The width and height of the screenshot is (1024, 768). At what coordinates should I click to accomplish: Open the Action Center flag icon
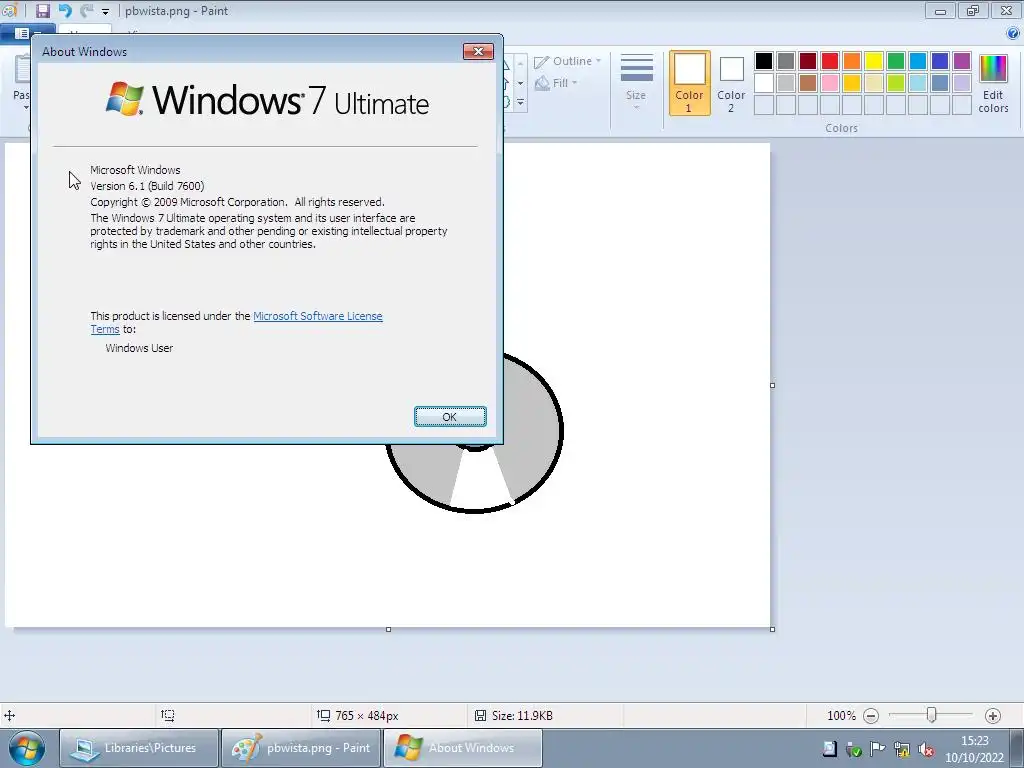click(877, 749)
